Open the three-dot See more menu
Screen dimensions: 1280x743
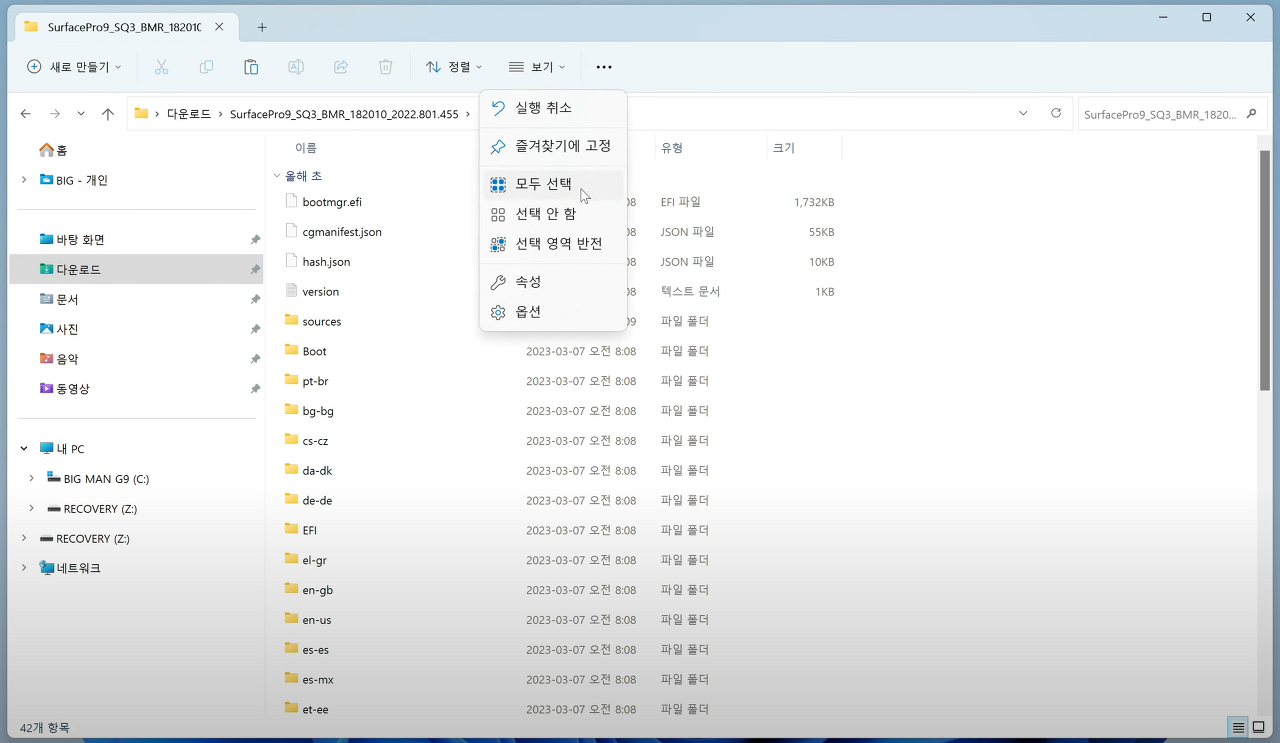click(604, 67)
